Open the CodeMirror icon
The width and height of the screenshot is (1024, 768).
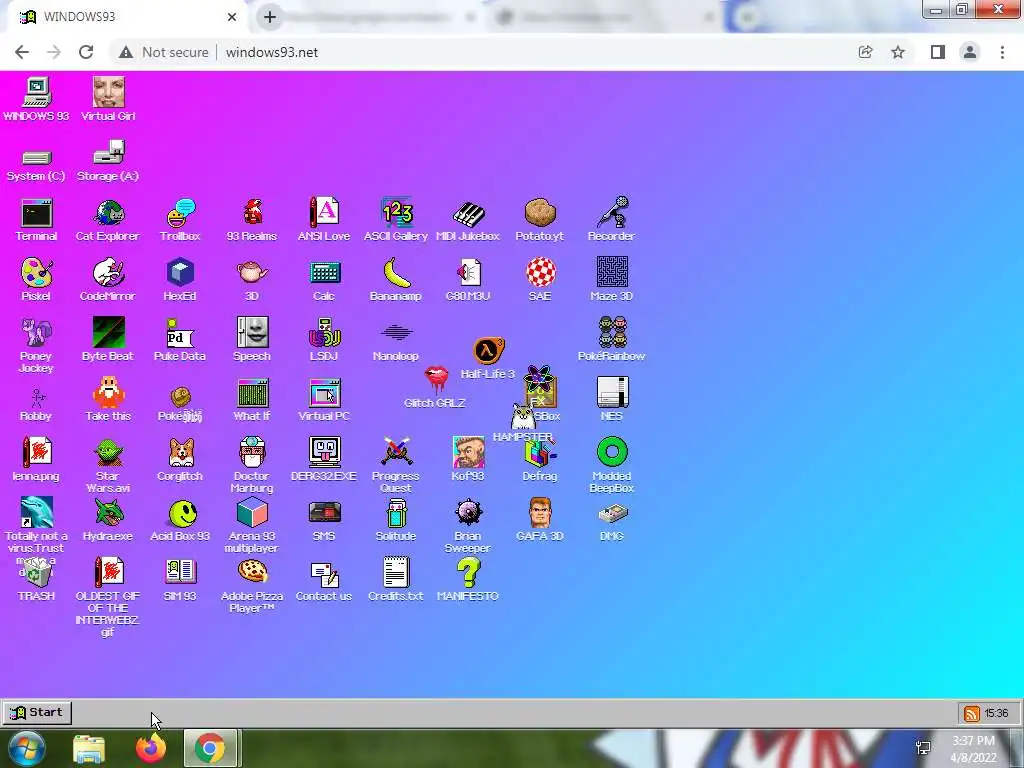pyautogui.click(x=108, y=273)
